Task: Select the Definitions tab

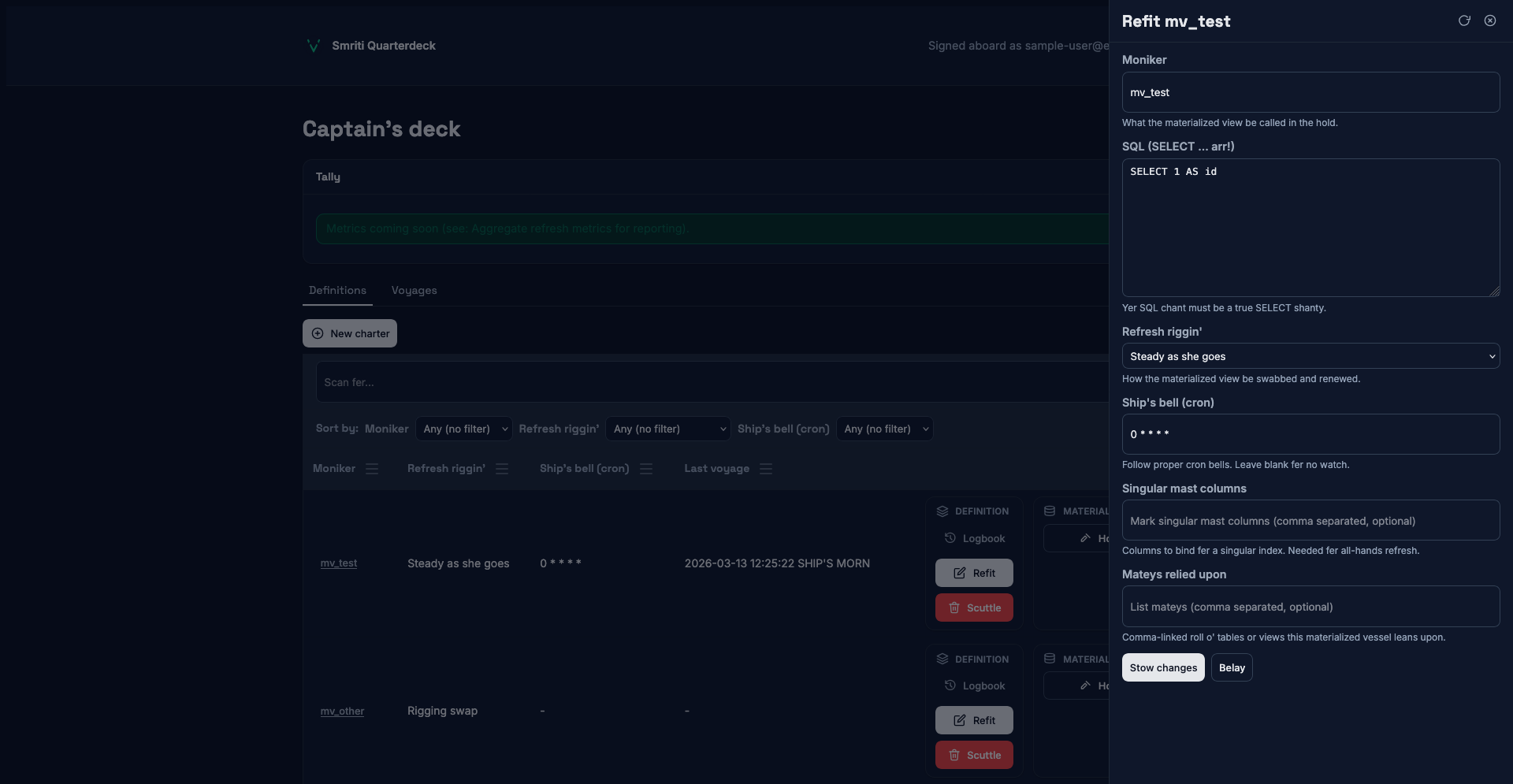Action: tap(337, 291)
